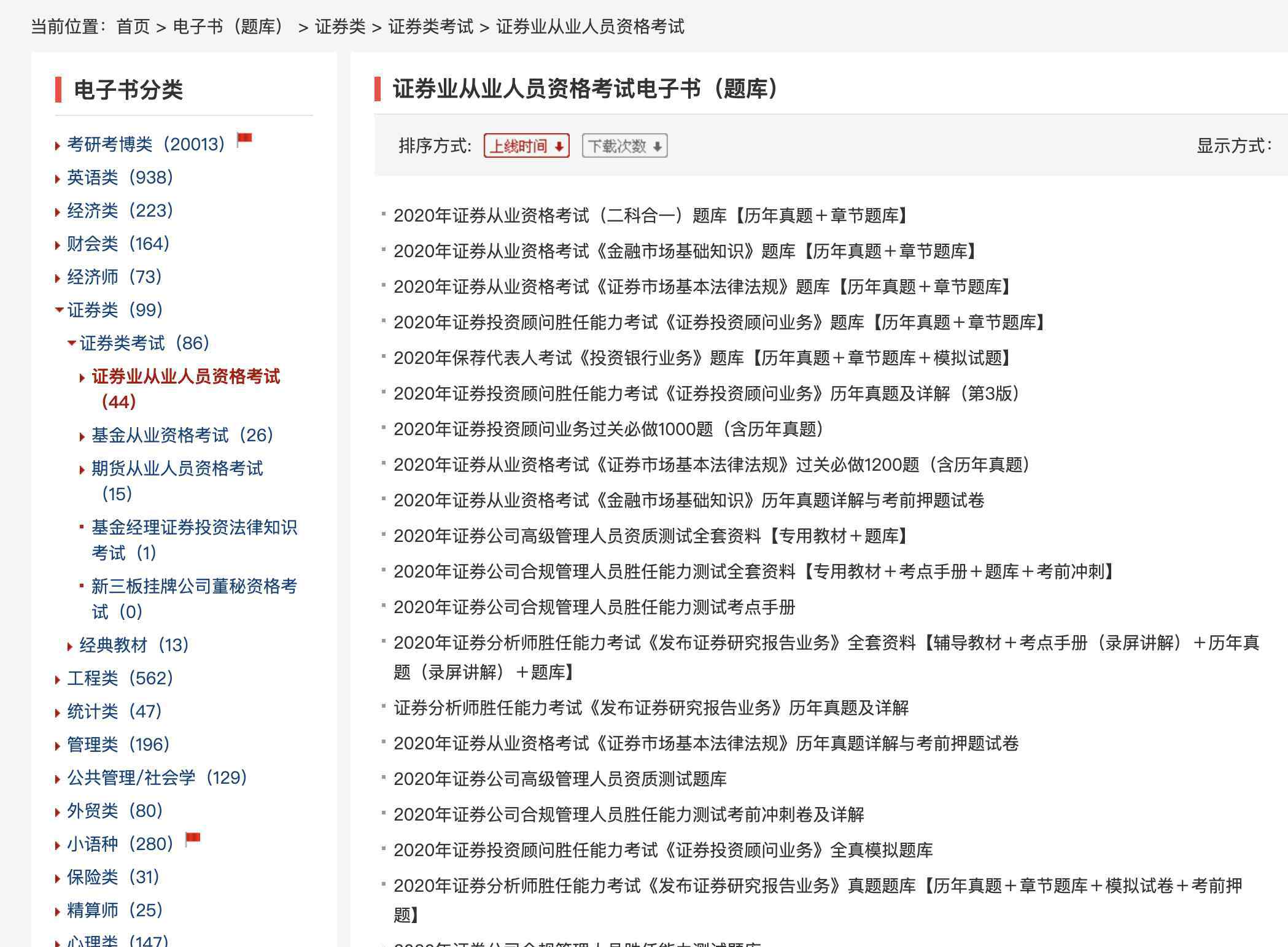
Task: Open 金融市场基础知识 历年真题详解与考前押题试卷
Action: click(x=689, y=500)
